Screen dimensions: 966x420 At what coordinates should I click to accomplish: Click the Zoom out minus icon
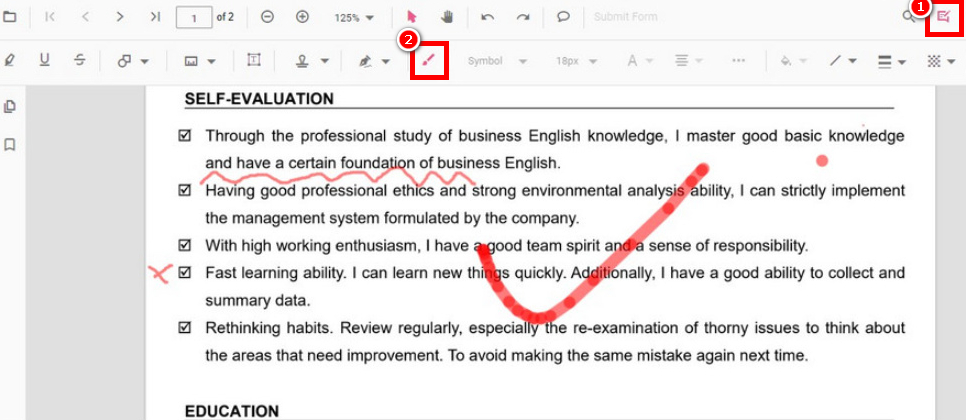[x=267, y=17]
